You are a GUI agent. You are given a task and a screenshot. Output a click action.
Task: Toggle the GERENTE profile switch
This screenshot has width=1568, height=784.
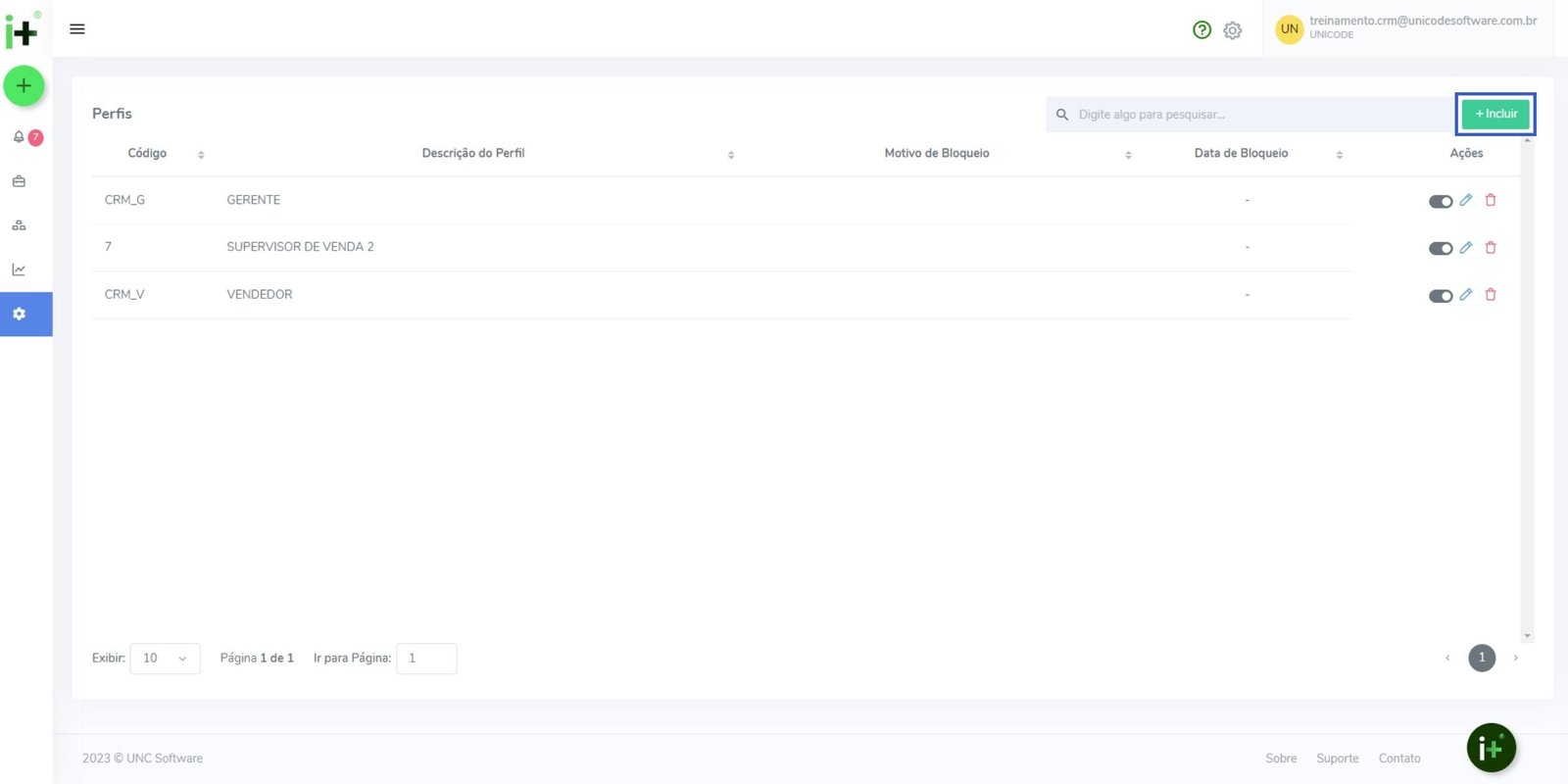pyautogui.click(x=1440, y=202)
